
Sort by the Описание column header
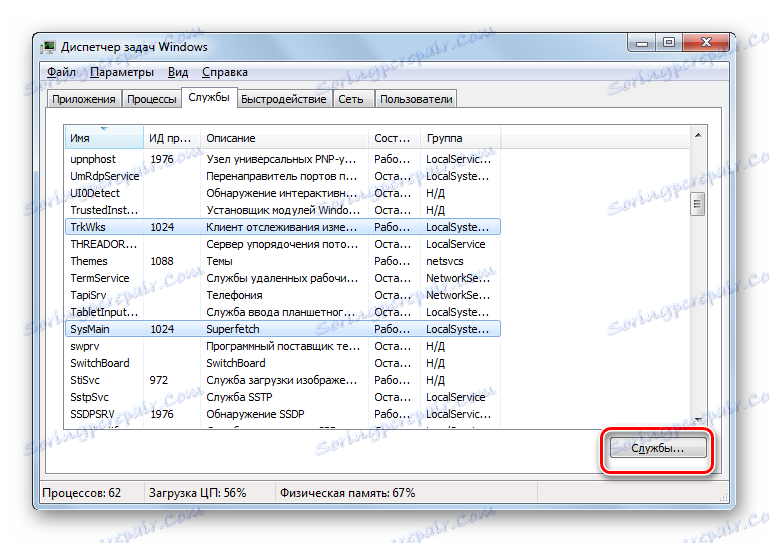pyautogui.click(x=284, y=138)
